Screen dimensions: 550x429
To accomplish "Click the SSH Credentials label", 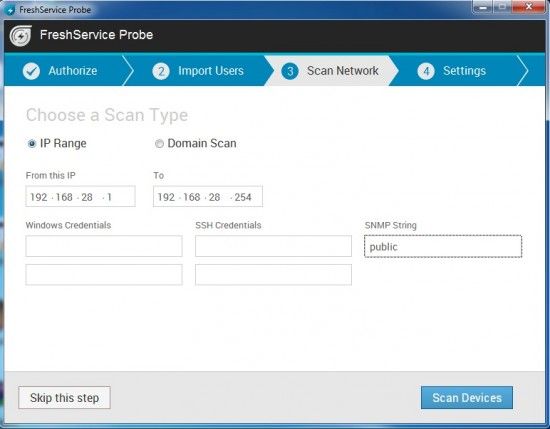I will [x=228, y=225].
